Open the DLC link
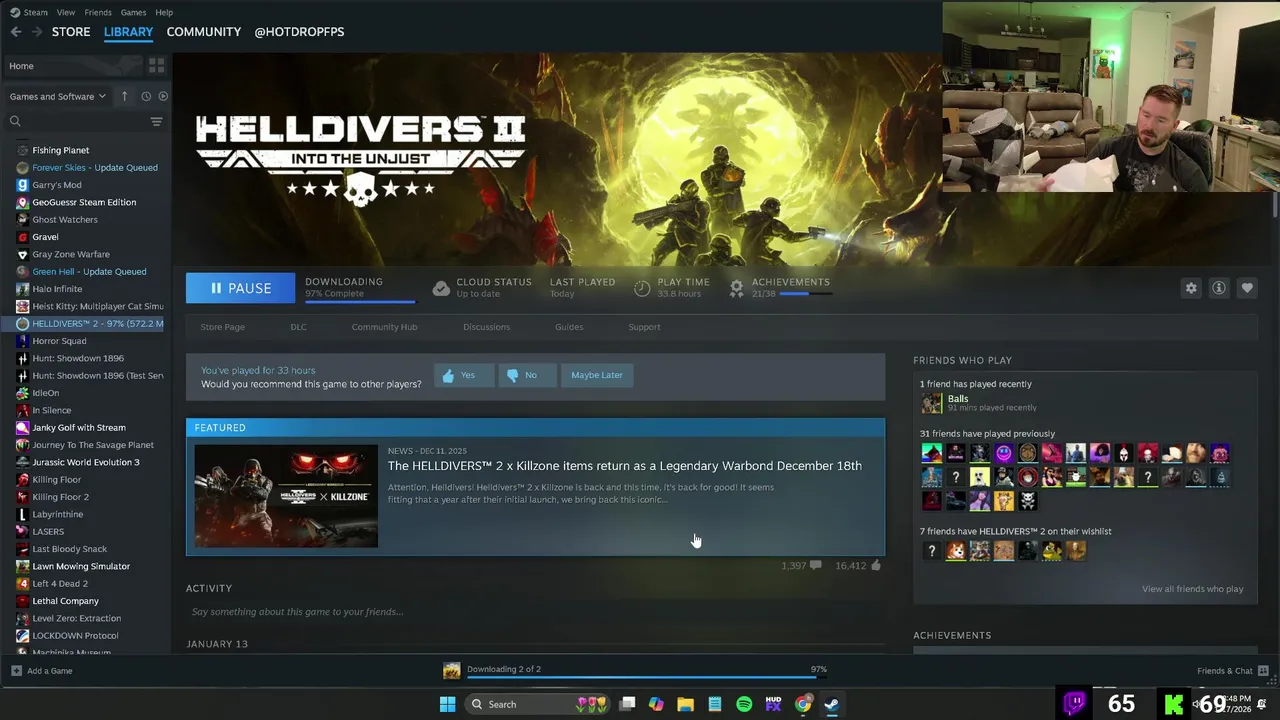The width and height of the screenshot is (1280, 720). point(298,327)
